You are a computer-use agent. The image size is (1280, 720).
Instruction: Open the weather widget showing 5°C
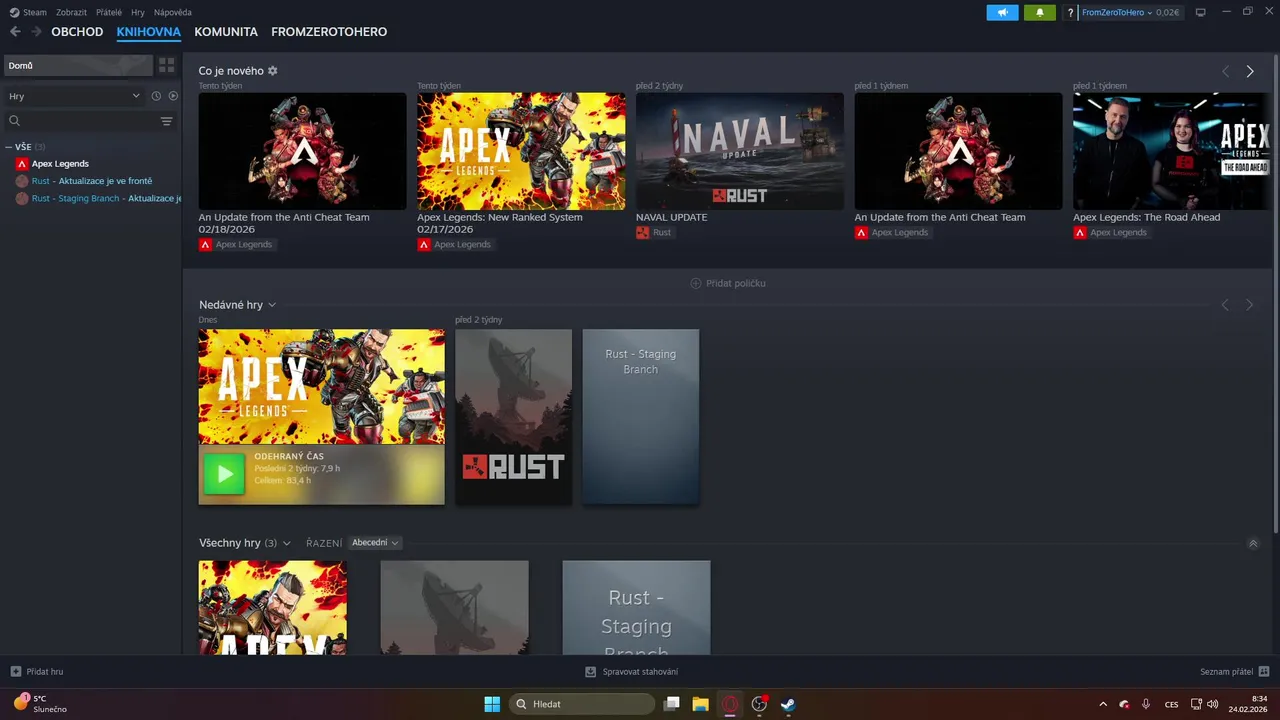click(x=40, y=704)
